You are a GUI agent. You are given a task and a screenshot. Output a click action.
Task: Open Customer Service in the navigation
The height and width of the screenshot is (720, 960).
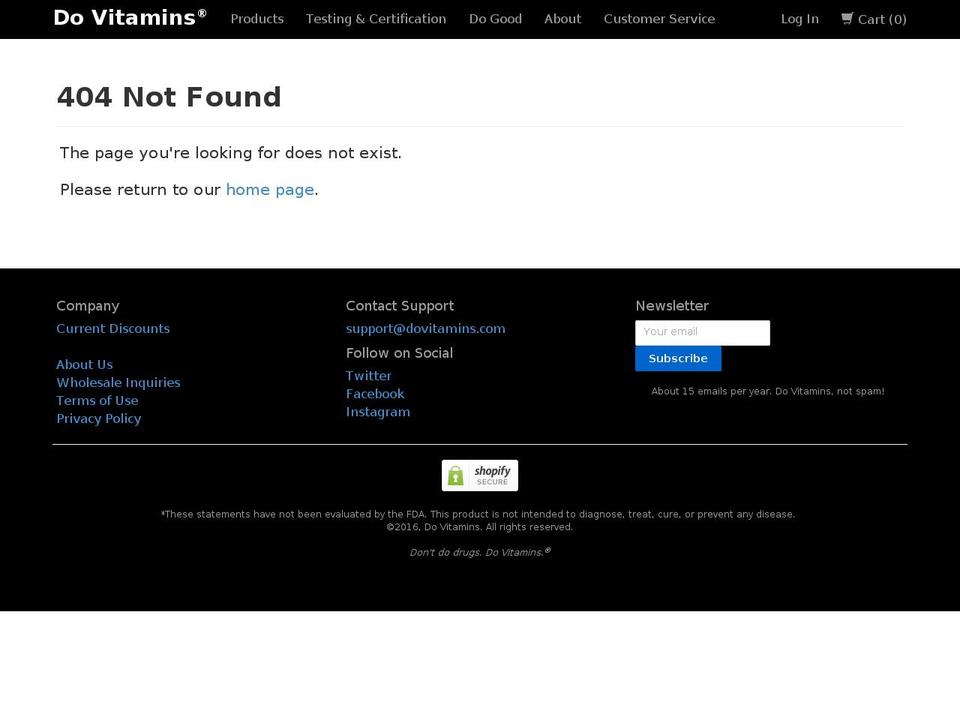659,19
